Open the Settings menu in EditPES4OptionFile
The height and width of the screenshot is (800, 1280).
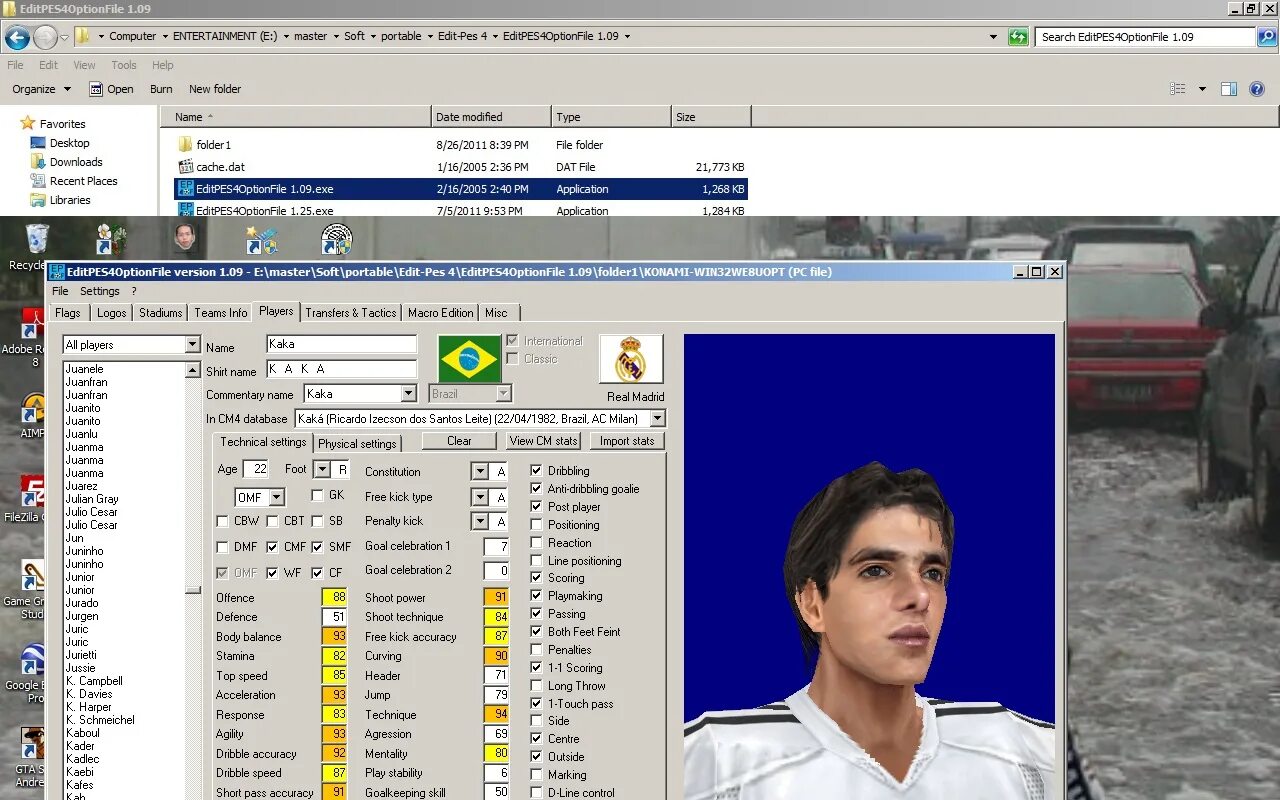(100, 291)
